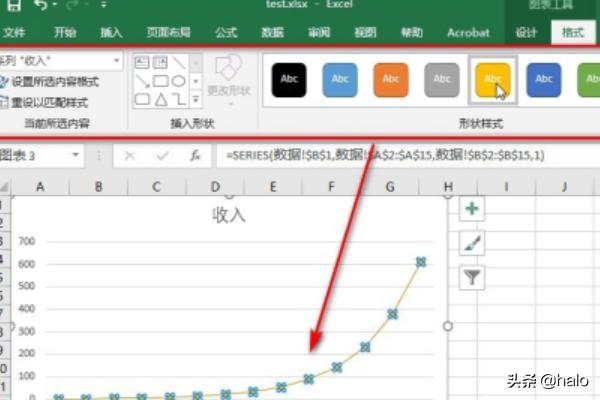This screenshot has height=400, width=600.
Task: Expand the chart element selector showing 系列 "收入"
Action: (117, 61)
